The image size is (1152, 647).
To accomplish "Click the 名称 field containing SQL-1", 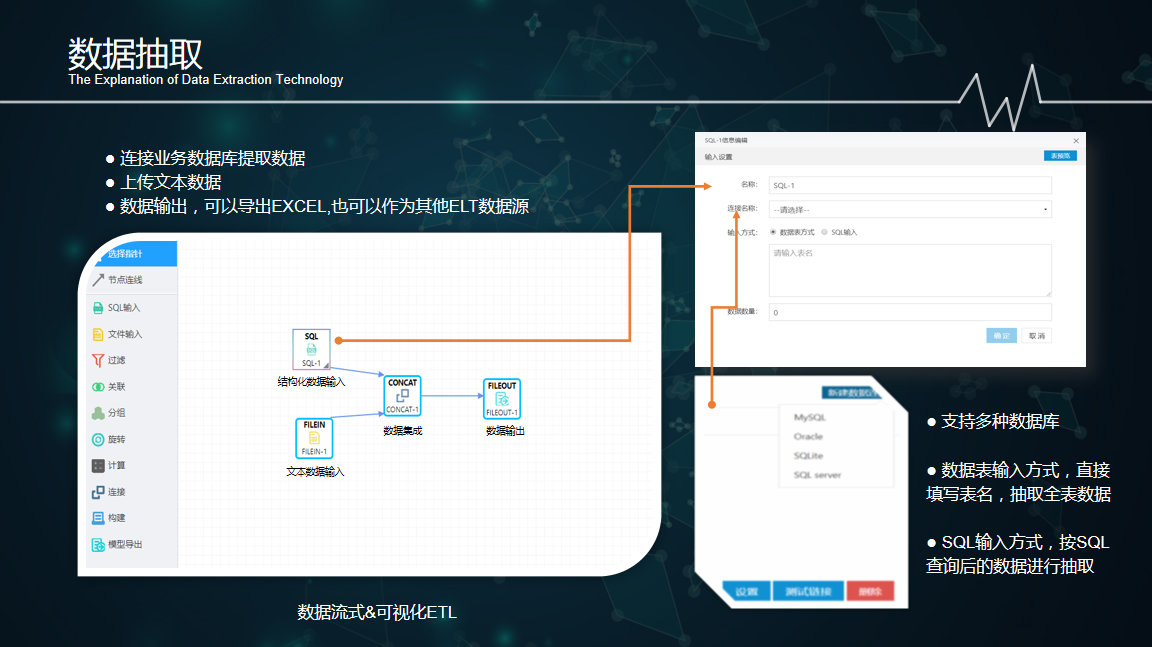I will pyautogui.click(x=909, y=185).
